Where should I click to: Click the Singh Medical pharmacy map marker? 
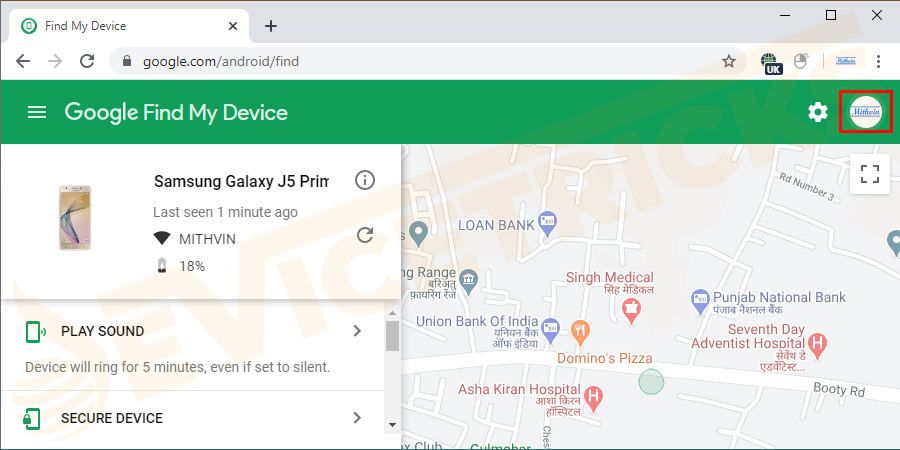click(631, 311)
